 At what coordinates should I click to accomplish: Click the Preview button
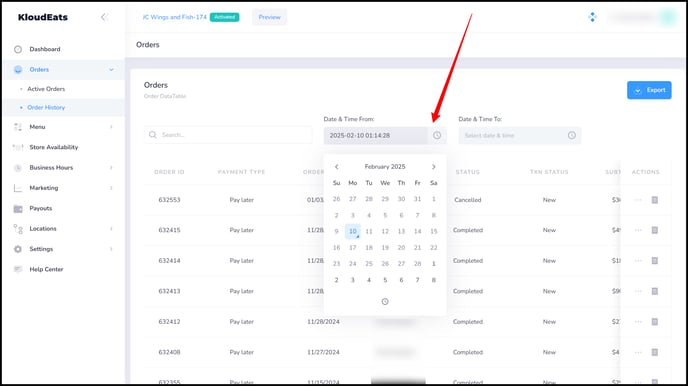269,17
